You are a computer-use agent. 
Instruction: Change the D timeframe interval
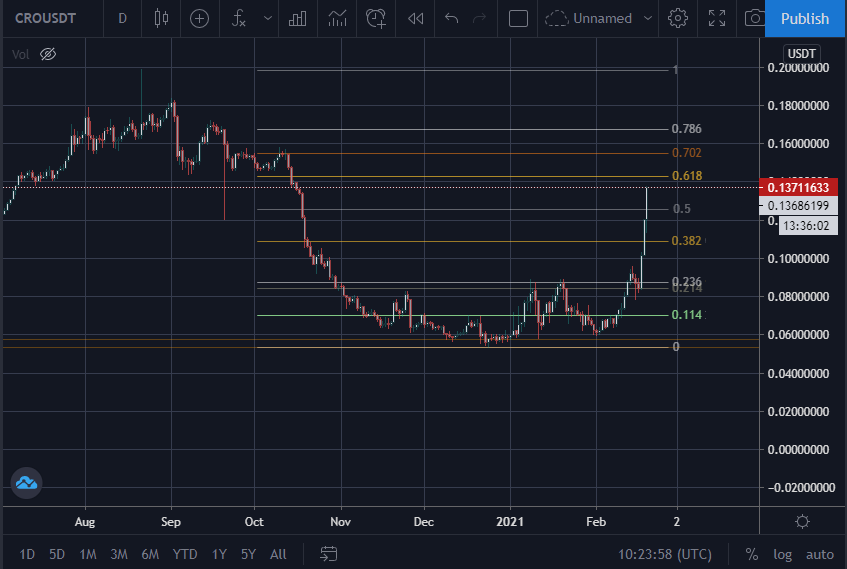123,18
